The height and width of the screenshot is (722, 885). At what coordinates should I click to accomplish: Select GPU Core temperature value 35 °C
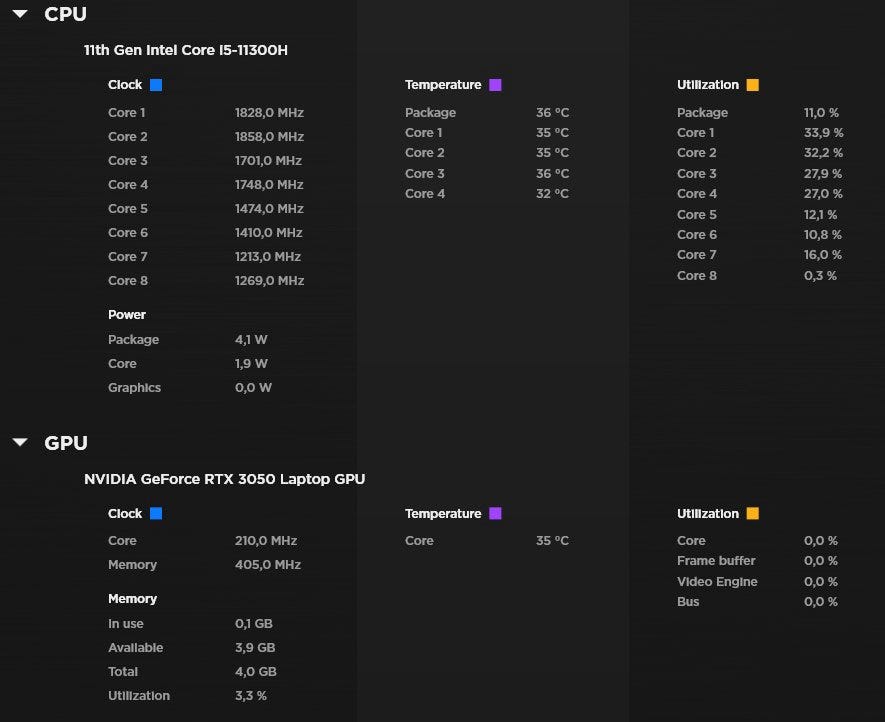coord(553,541)
